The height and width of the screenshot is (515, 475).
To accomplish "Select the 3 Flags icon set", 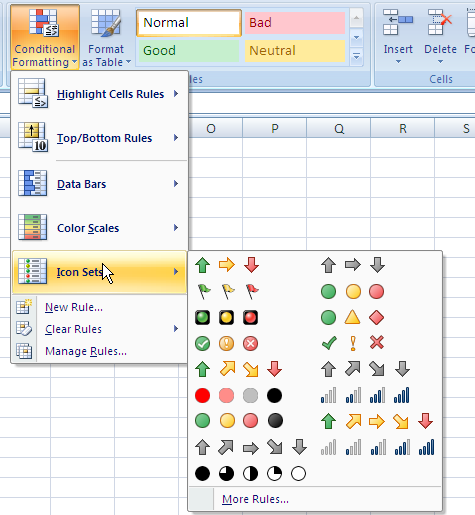I will (x=227, y=291).
